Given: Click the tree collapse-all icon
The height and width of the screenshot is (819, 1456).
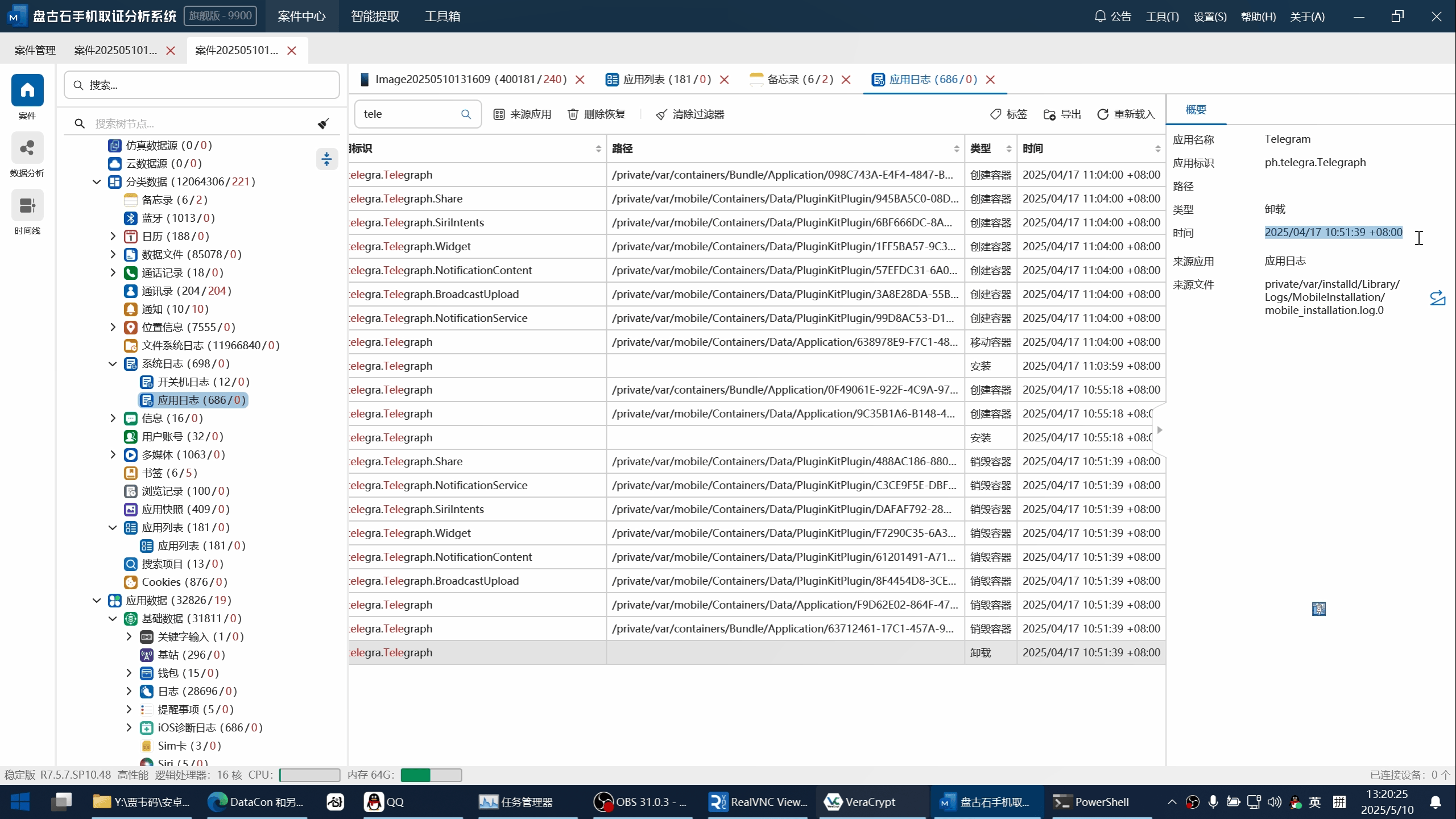Looking at the screenshot, I should pos(326,159).
